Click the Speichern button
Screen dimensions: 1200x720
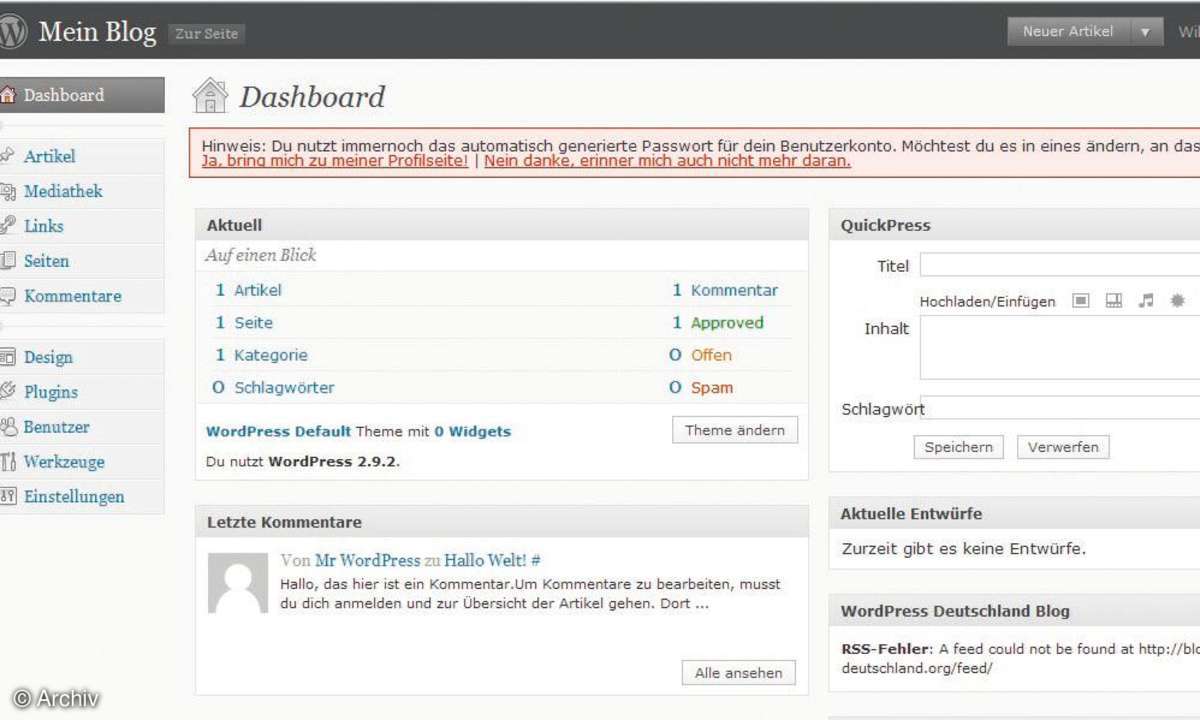point(958,447)
